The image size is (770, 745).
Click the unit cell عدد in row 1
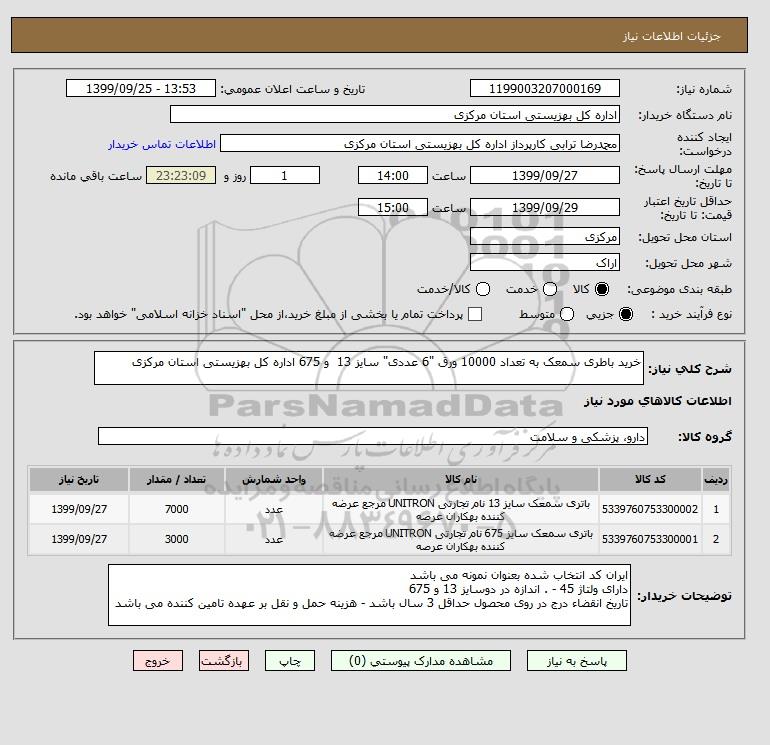(274, 509)
